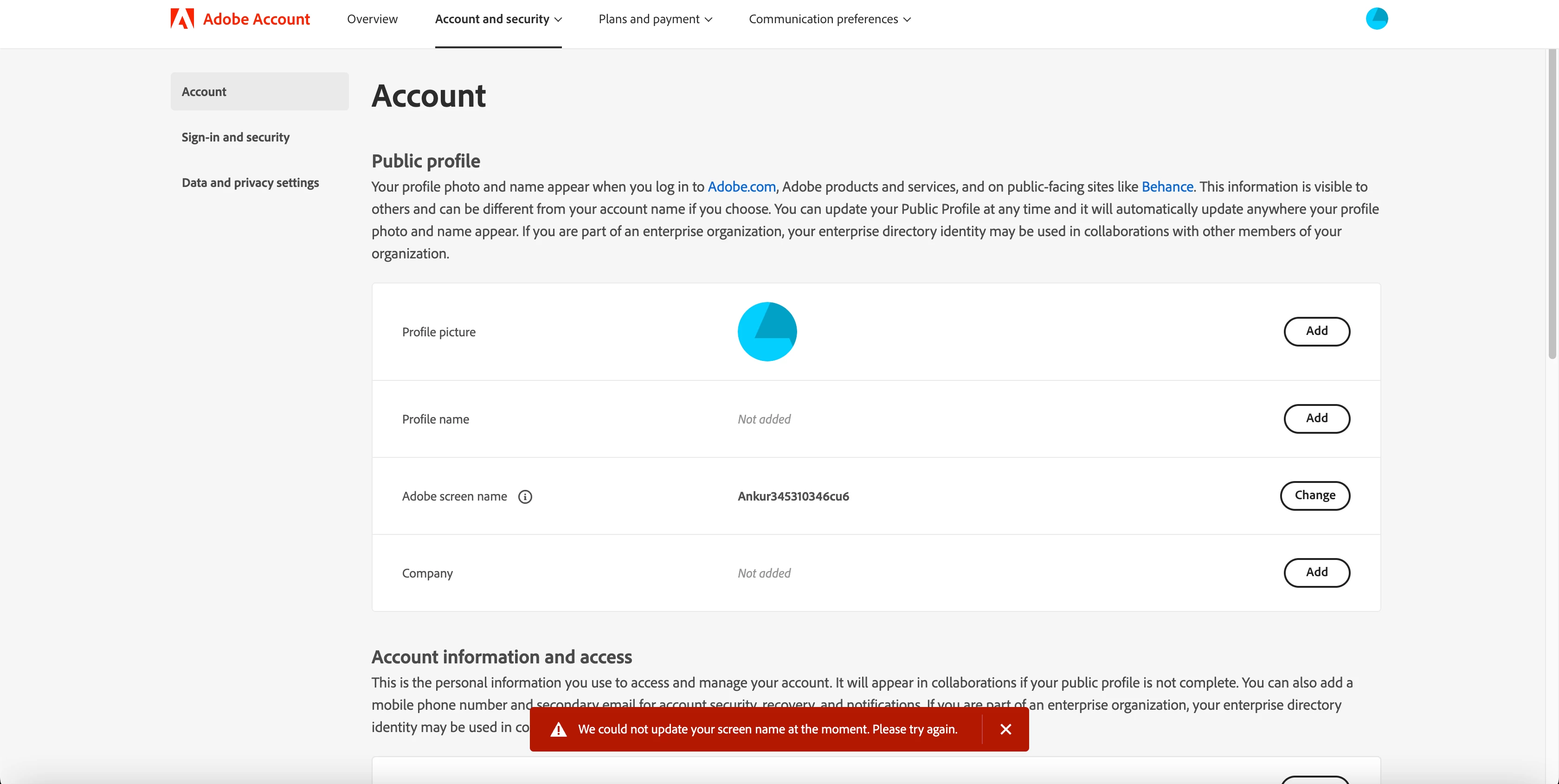The width and height of the screenshot is (1559, 784).
Task: Change the Adobe screen name
Action: pyautogui.click(x=1314, y=495)
